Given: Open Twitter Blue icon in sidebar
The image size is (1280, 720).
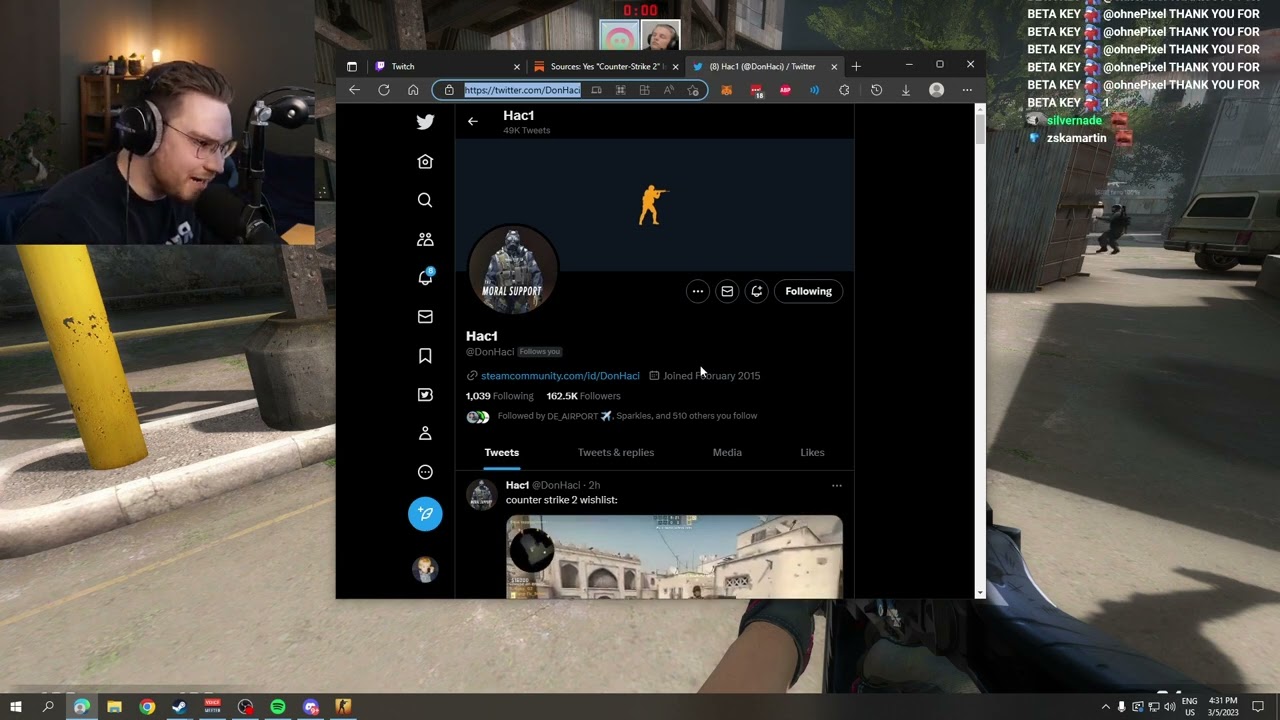Looking at the screenshot, I should [425, 395].
